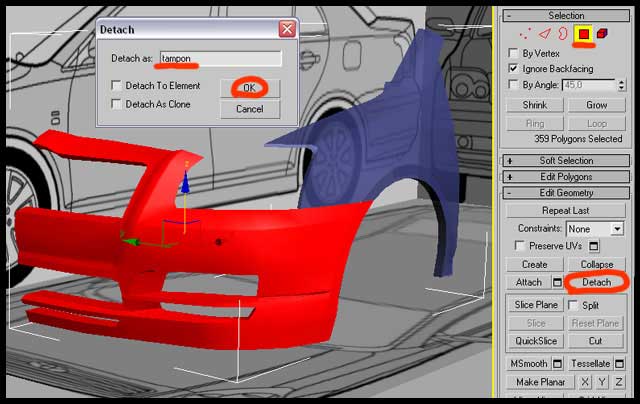Image resolution: width=640 pixels, height=404 pixels.
Task: Enable Detach As Clone checkbox
Action: pyautogui.click(x=117, y=103)
